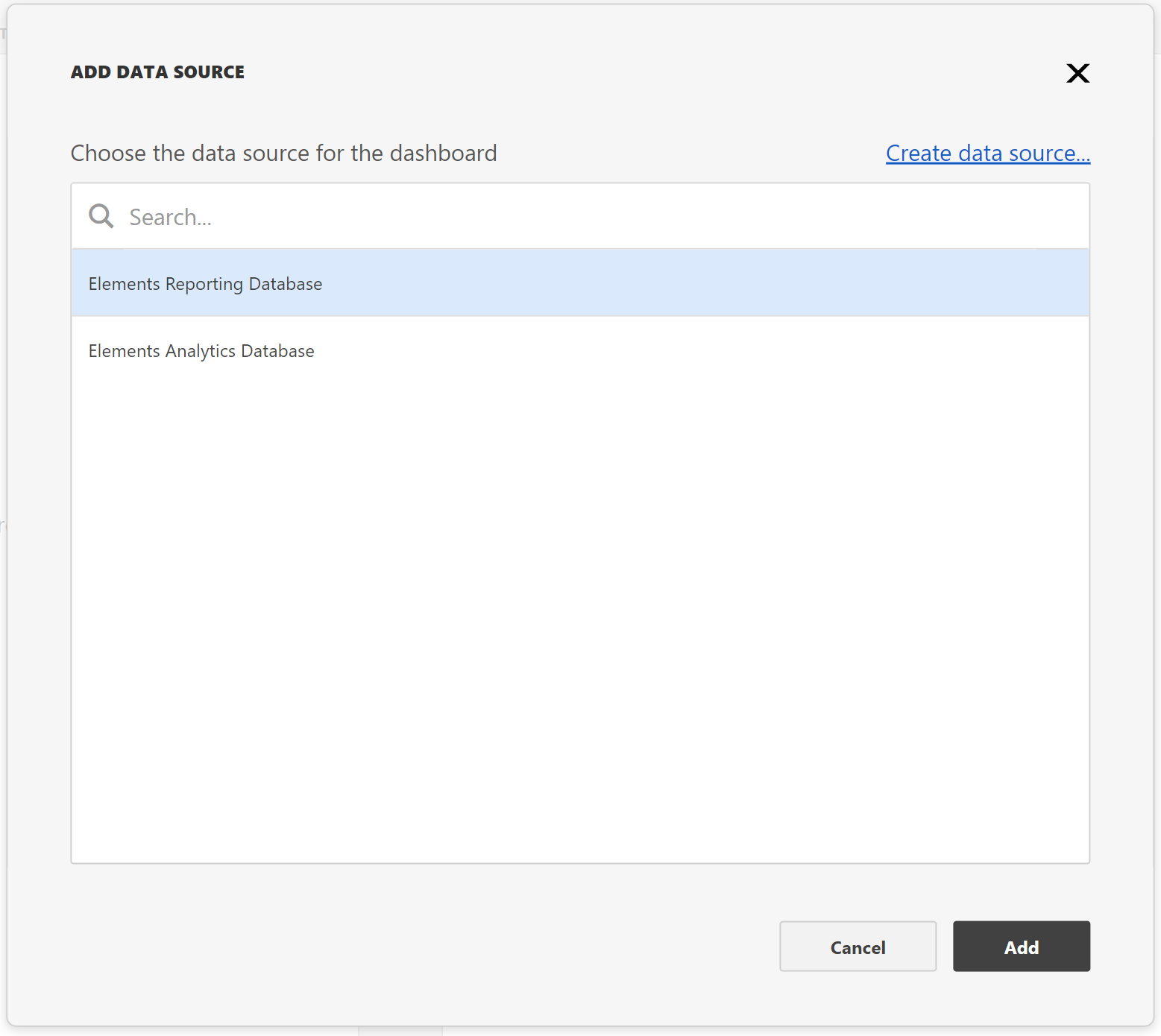The width and height of the screenshot is (1161, 1036).
Task: Pick the highlighted Reporting Database row
Action: 579,283
